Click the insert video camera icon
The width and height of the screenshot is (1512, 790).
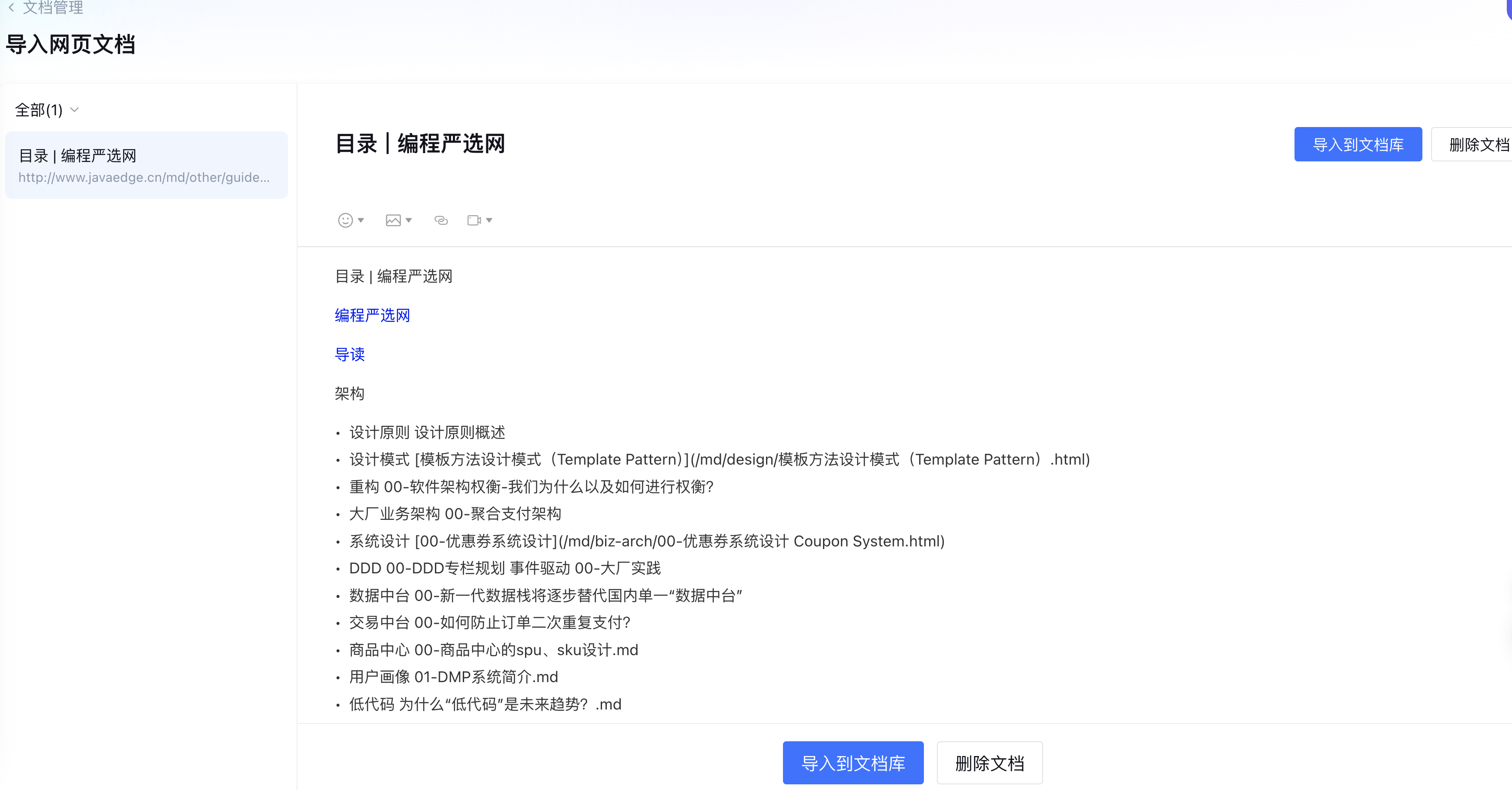point(474,220)
